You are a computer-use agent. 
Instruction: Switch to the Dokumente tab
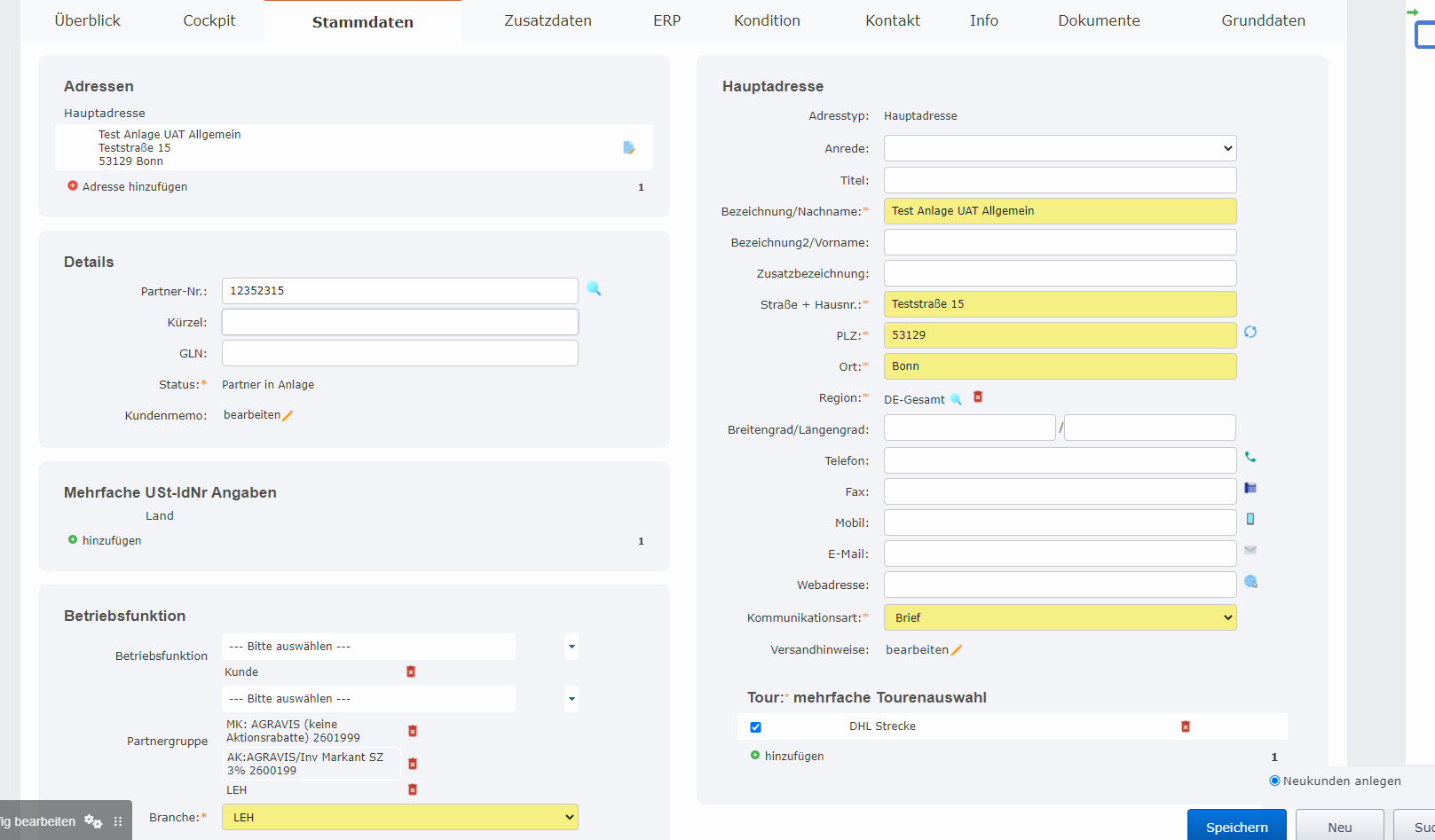tap(1099, 20)
